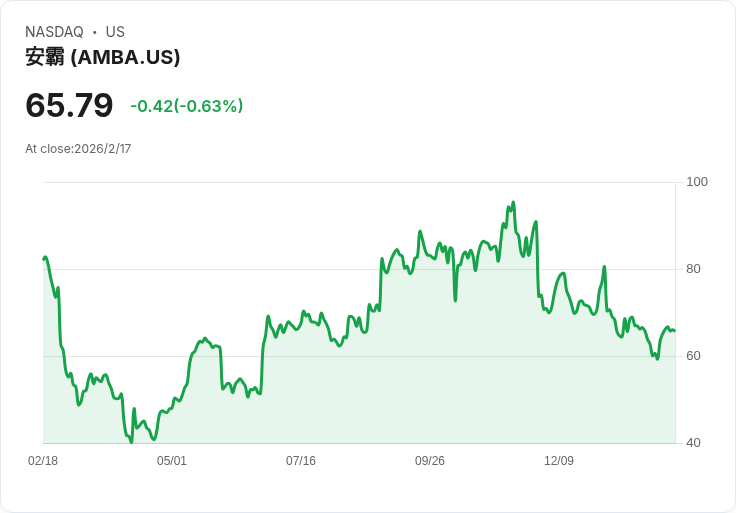The height and width of the screenshot is (513, 736).
Task: Click the chart line's leftmost starting point
Action: click(44, 258)
